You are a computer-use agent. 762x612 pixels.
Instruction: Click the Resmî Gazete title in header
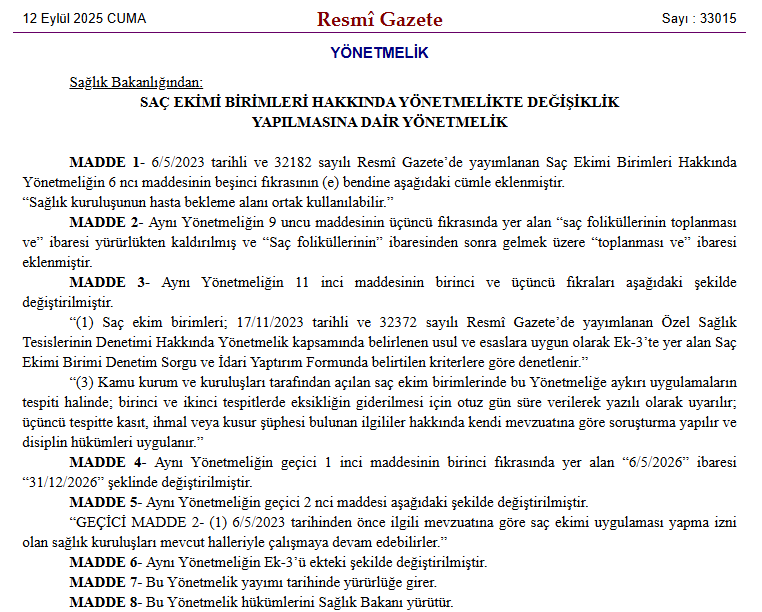click(x=379, y=19)
